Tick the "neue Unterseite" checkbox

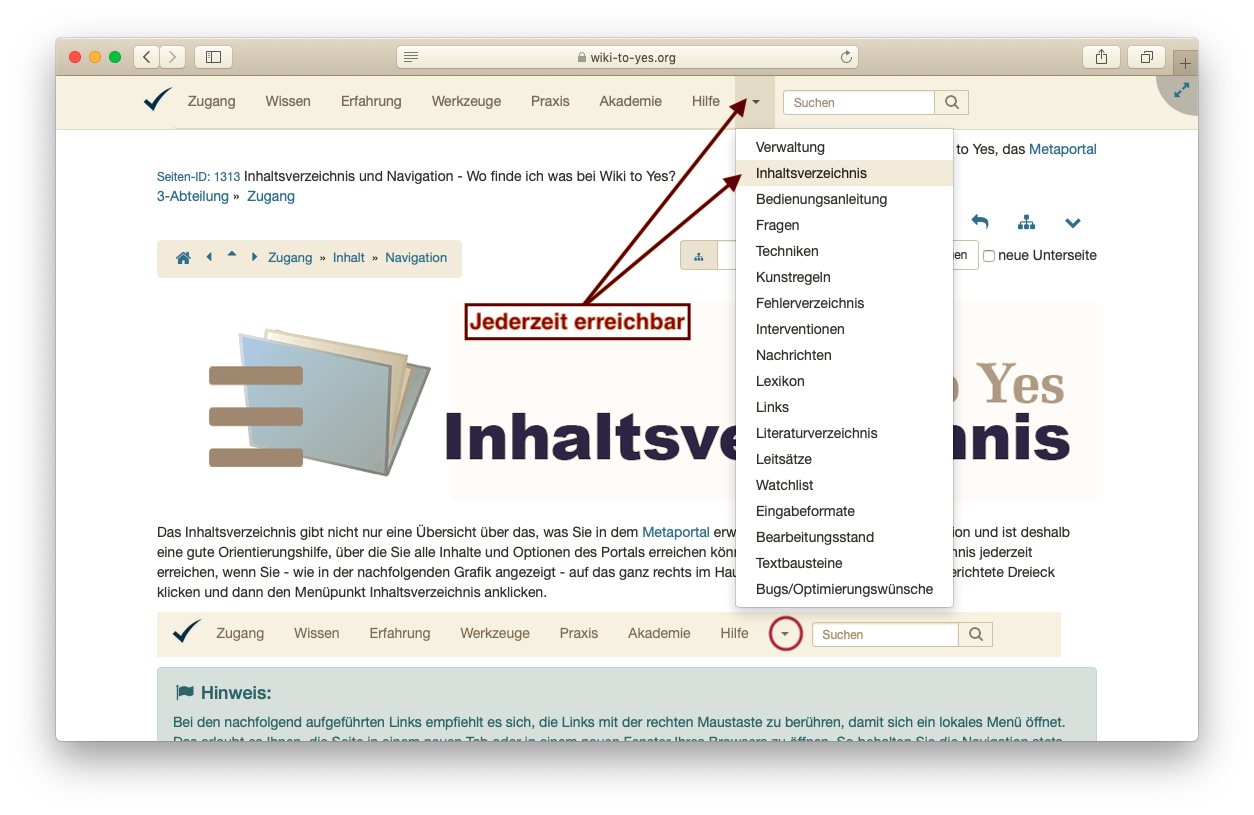pyautogui.click(x=989, y=256)
